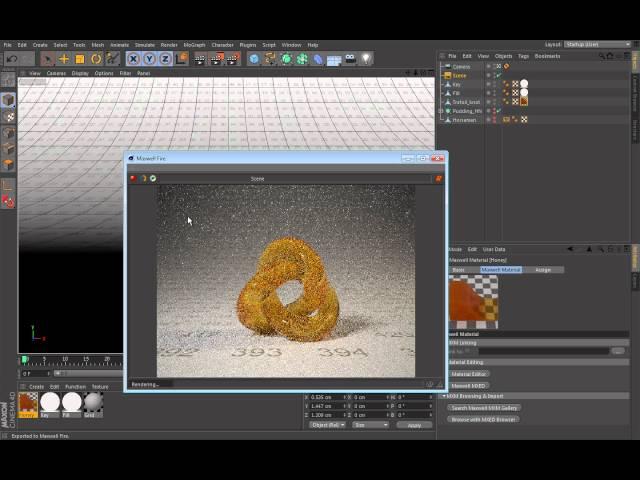This screenshot has width=640, height=480.
Task: Open the Render menu
Action: click(169, 45)
